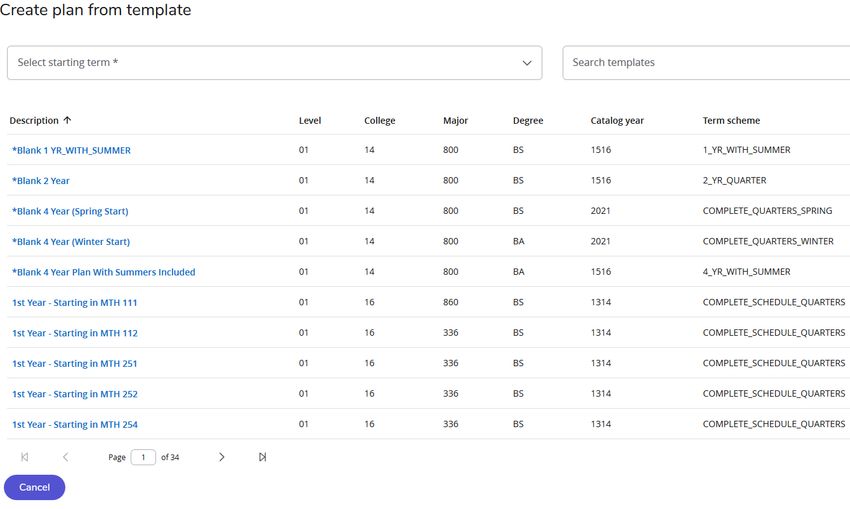Jump to the last page of templates
The height and width of the screenshot is (509, 850).
click(x=262, y=457)
